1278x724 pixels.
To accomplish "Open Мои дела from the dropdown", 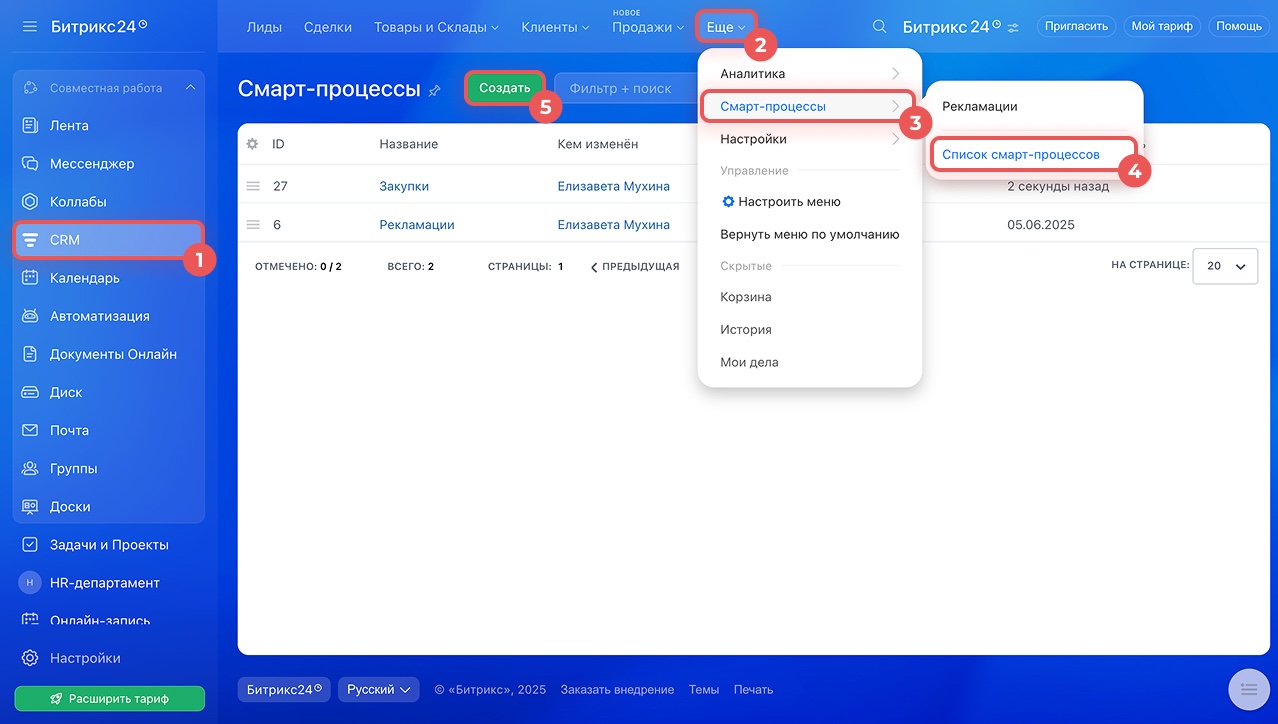I will [749, 362].
